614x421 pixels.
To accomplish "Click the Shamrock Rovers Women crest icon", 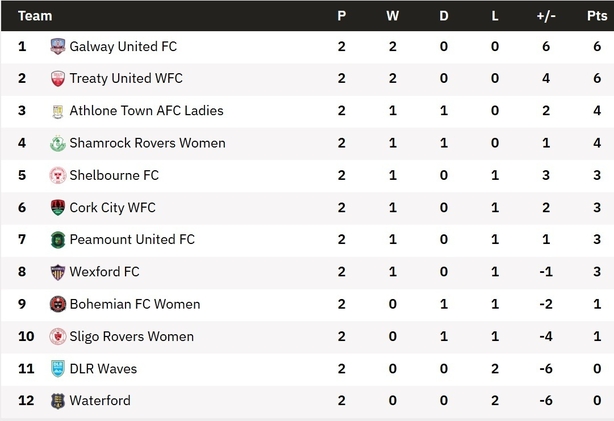I will 58,143.
